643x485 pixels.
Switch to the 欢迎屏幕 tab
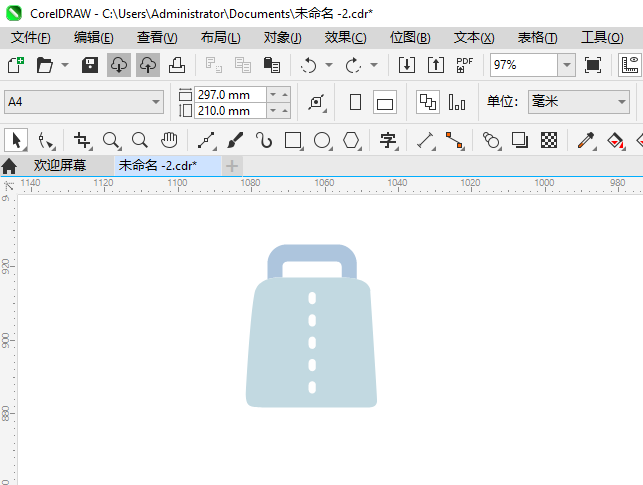pyautogui.click(x=60, y=166)
